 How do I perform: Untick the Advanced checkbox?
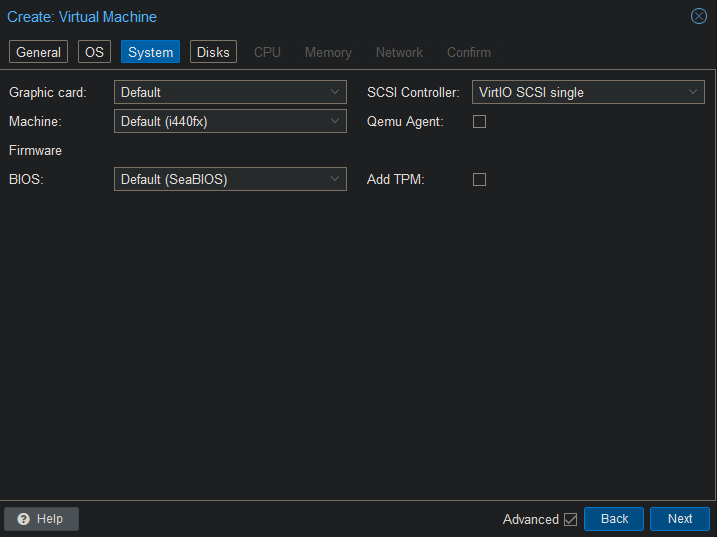click(x=570, y=519)
